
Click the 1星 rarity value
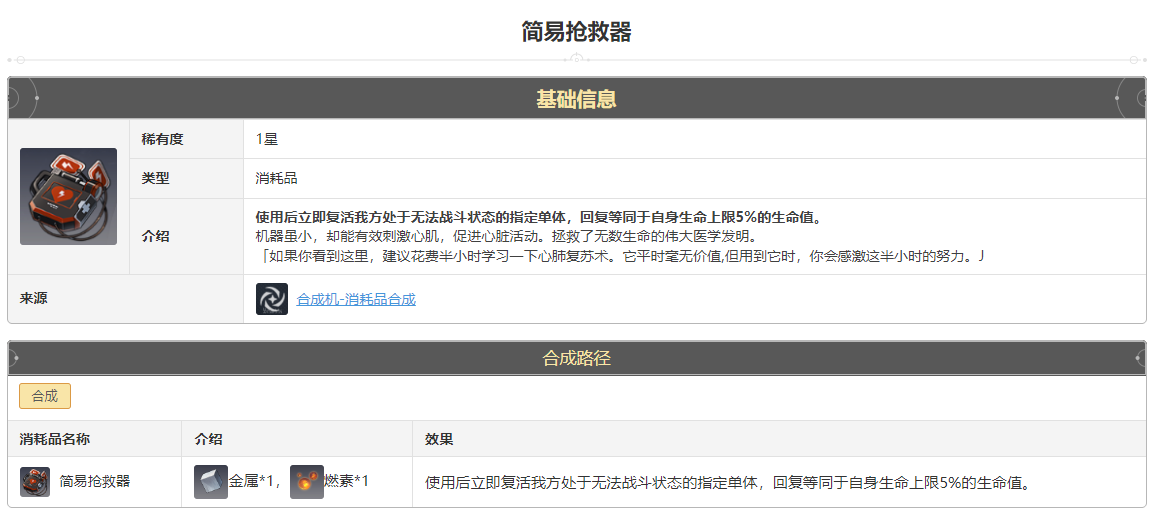point(266,139)
